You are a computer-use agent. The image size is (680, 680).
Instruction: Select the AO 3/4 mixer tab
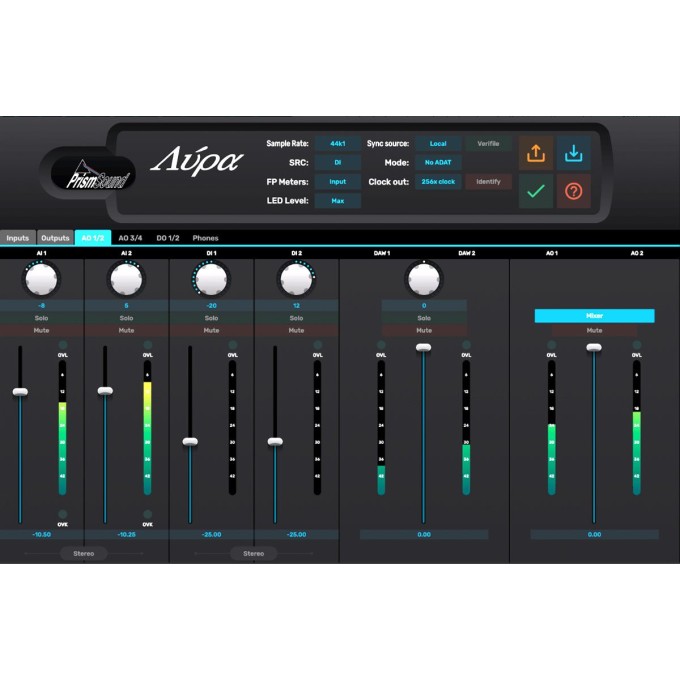pos(130,238)
